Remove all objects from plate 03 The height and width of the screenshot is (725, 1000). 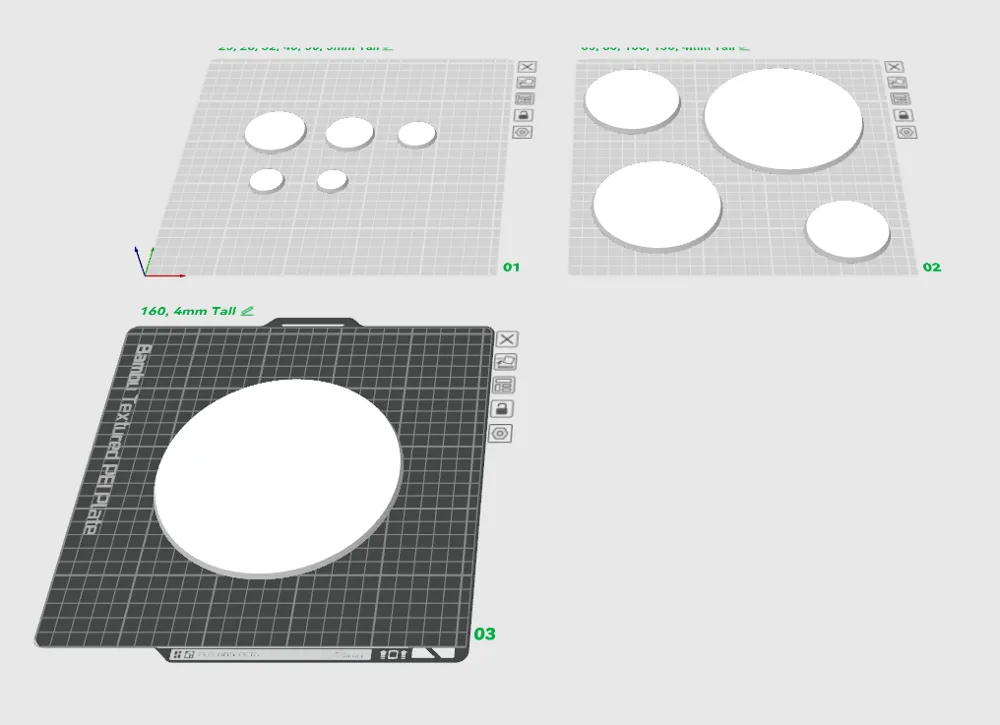pyautogui.click(x=508, y=339)
